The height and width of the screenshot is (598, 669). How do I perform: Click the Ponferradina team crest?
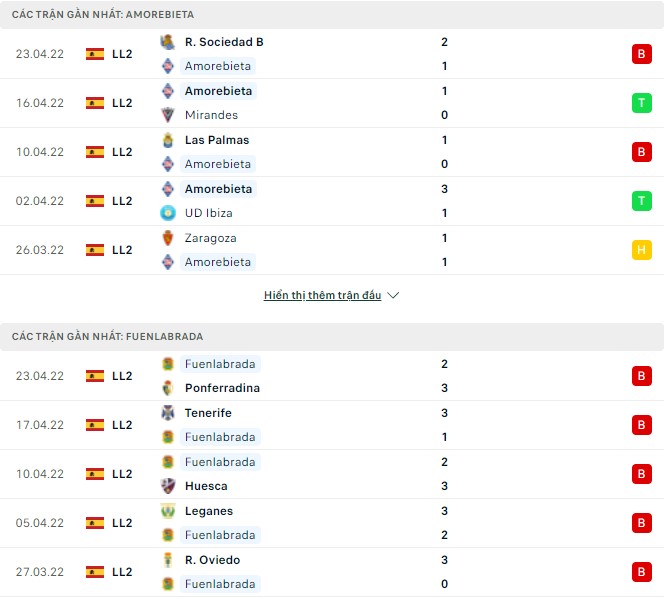[168, 388]
